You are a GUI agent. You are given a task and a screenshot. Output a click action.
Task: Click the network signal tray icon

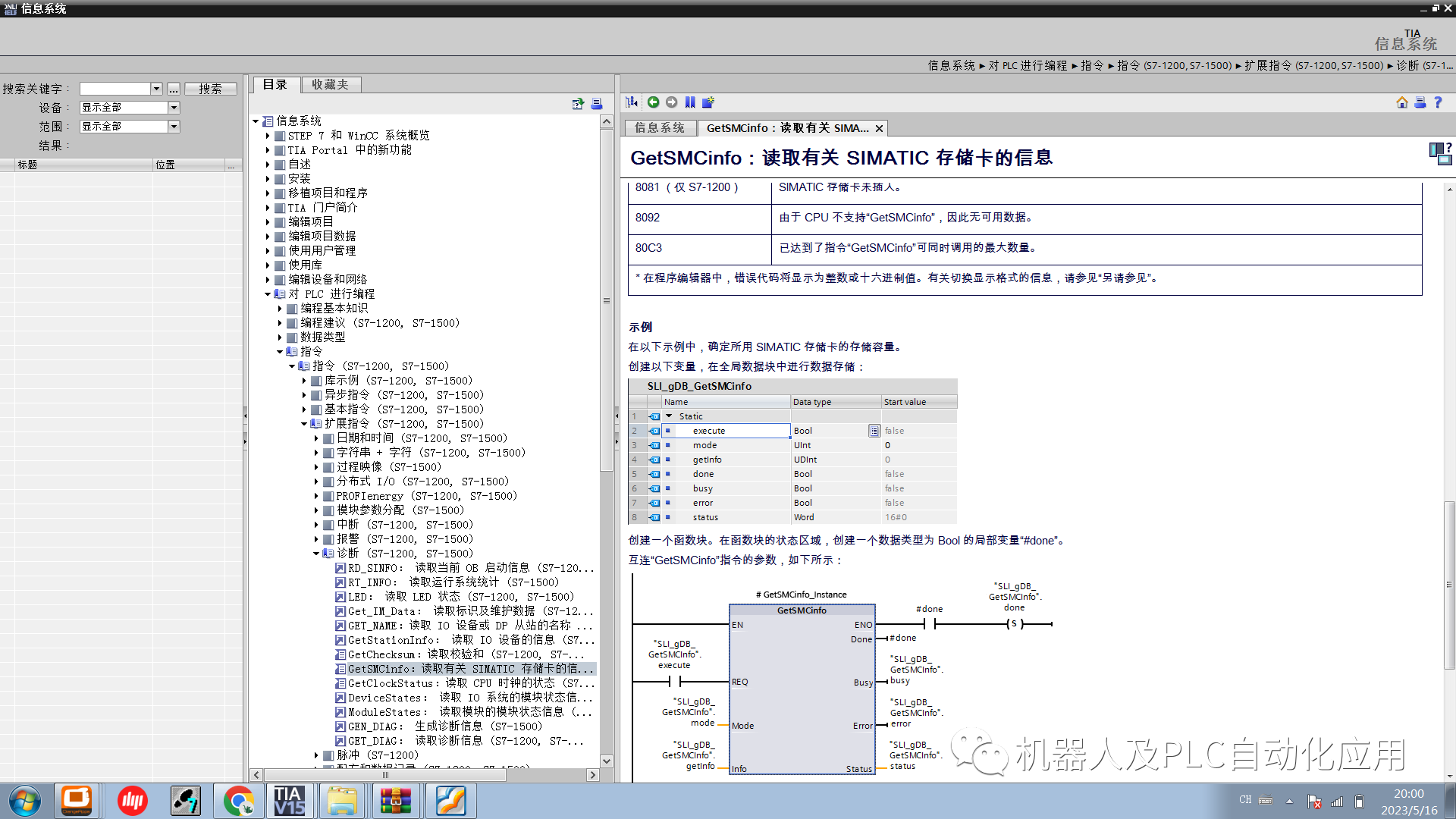point(1337,801)
